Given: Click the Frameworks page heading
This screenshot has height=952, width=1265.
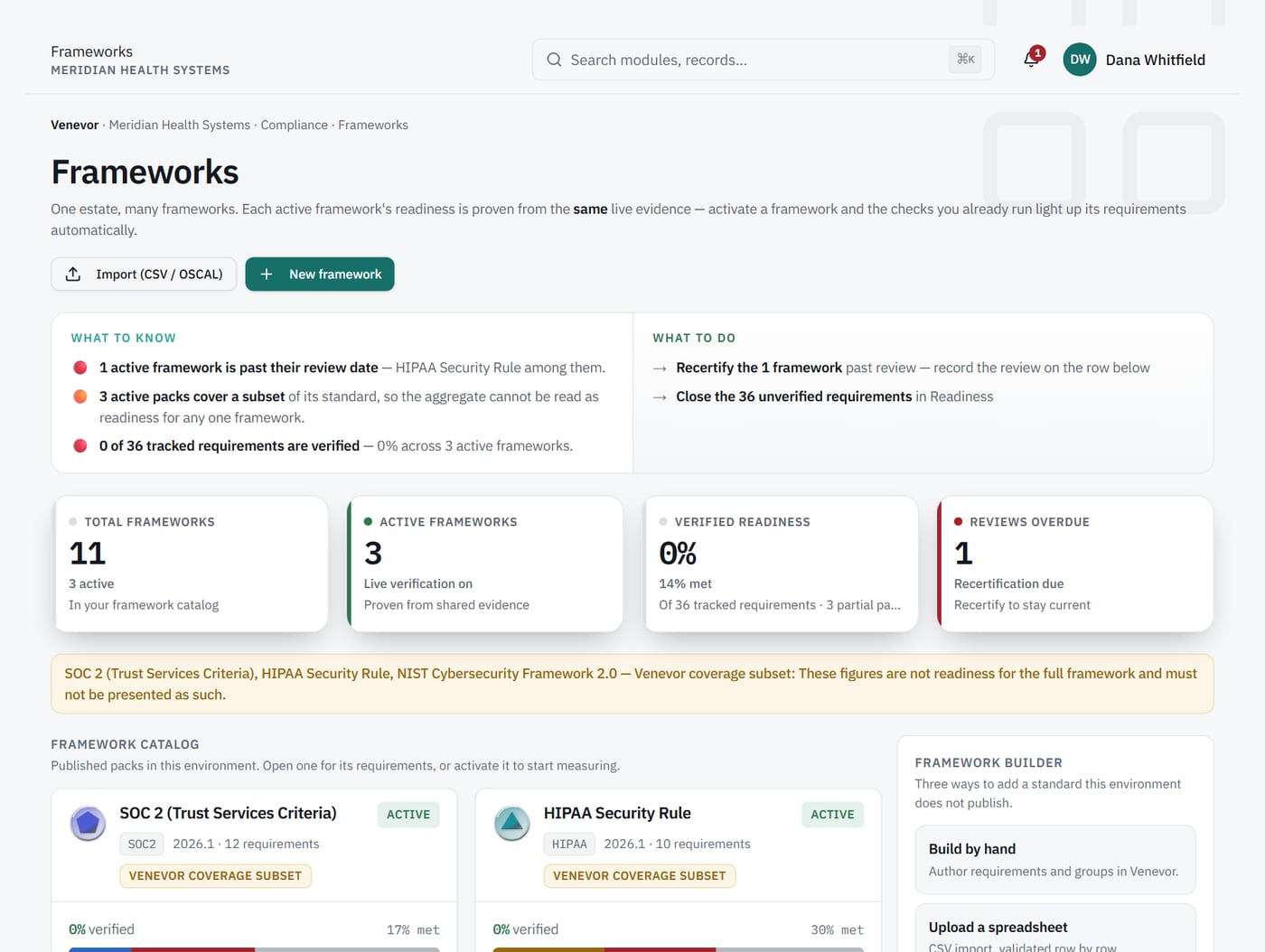Looking at the screenshot, I should click(145, 172).
